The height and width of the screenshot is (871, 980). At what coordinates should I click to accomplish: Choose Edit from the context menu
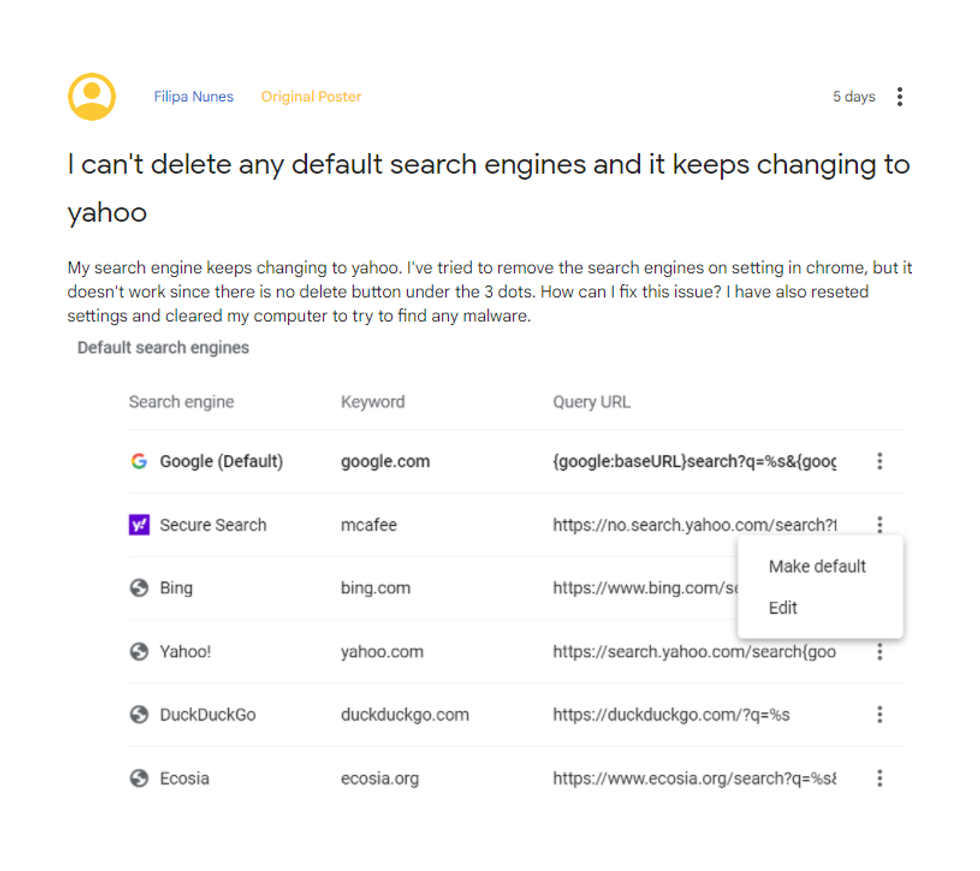click(x=783, y=608)
